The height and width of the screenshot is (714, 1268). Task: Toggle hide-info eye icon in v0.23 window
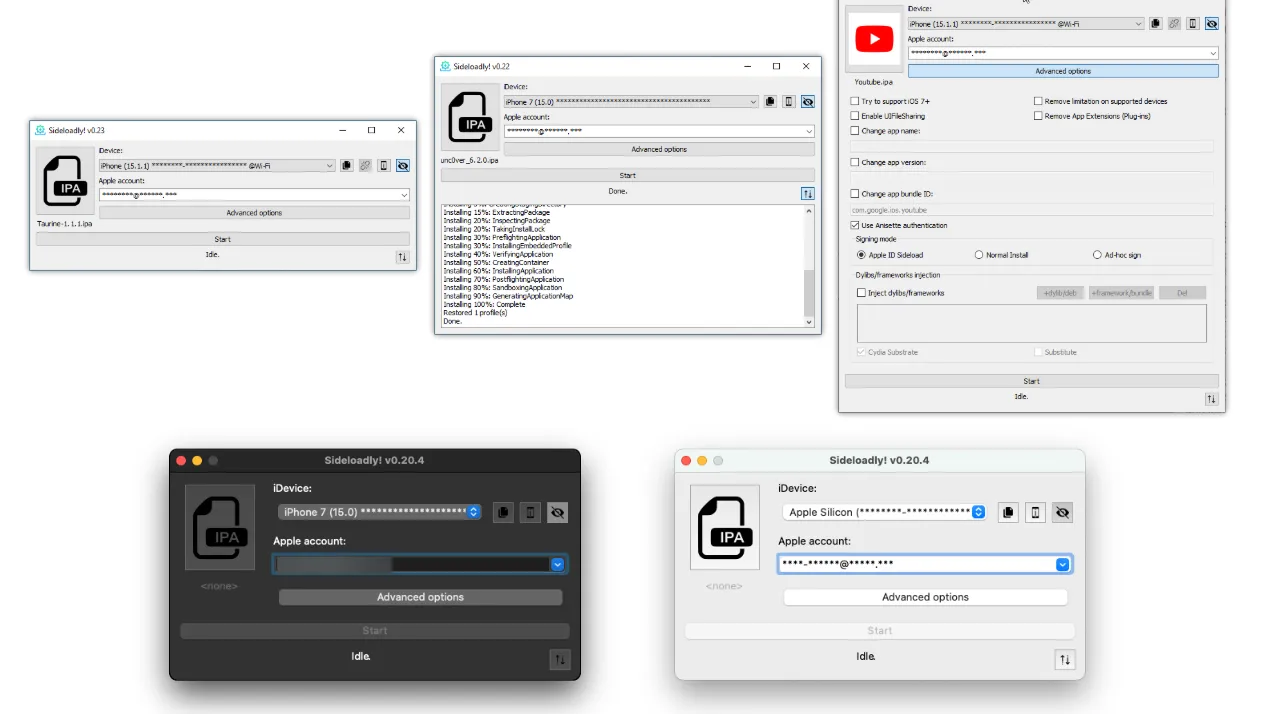(x=403, y=165)
